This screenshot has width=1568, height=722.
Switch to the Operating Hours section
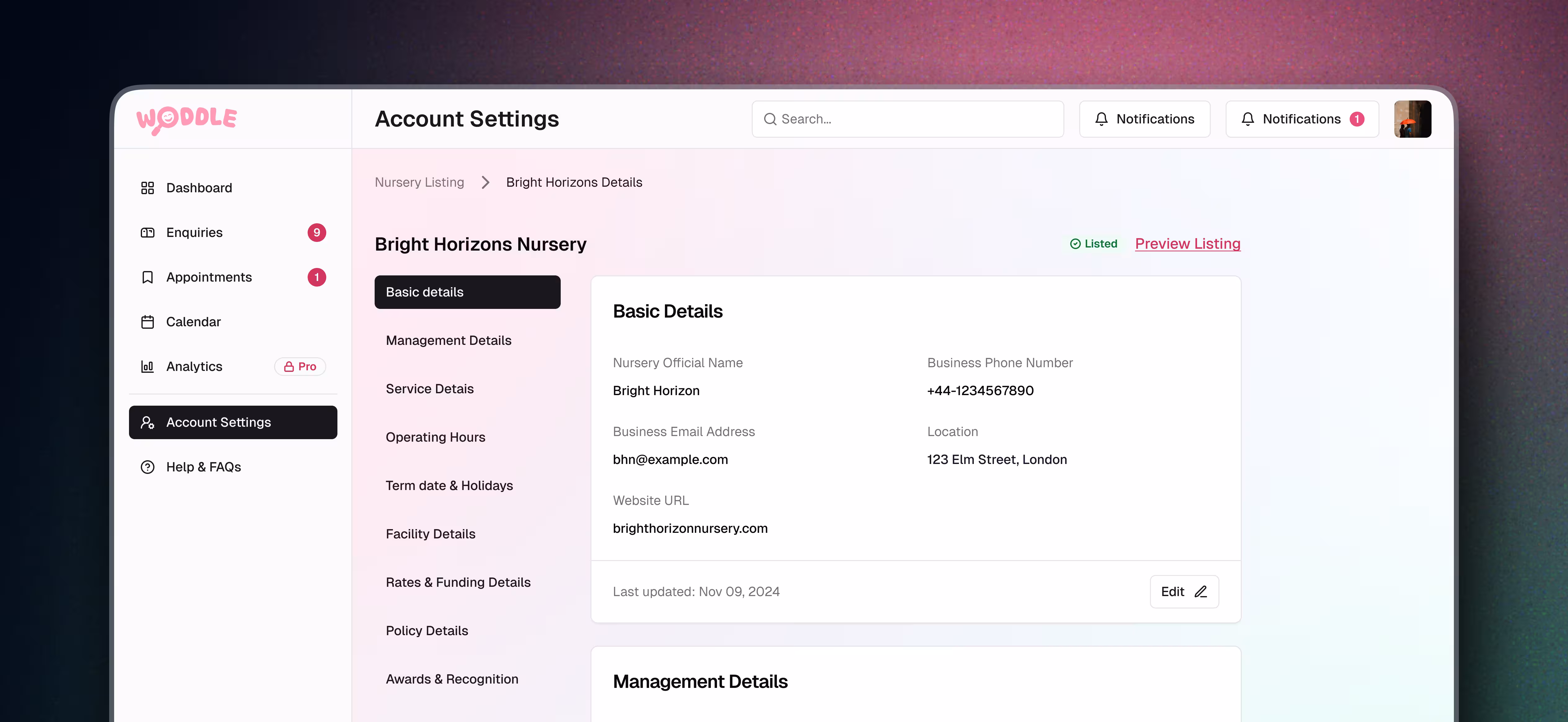[435, 437]
